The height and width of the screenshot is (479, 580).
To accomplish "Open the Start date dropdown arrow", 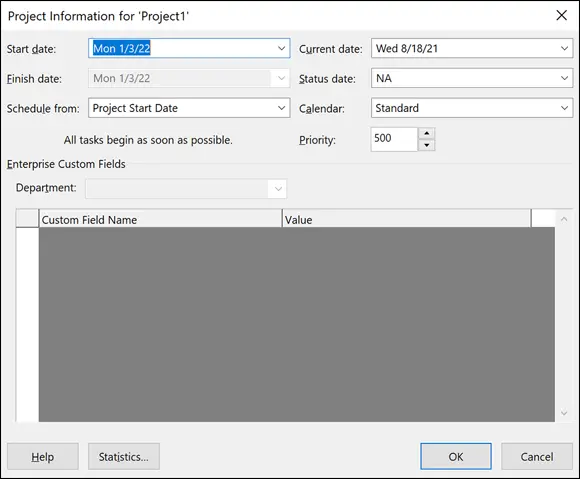I will 281,48.
